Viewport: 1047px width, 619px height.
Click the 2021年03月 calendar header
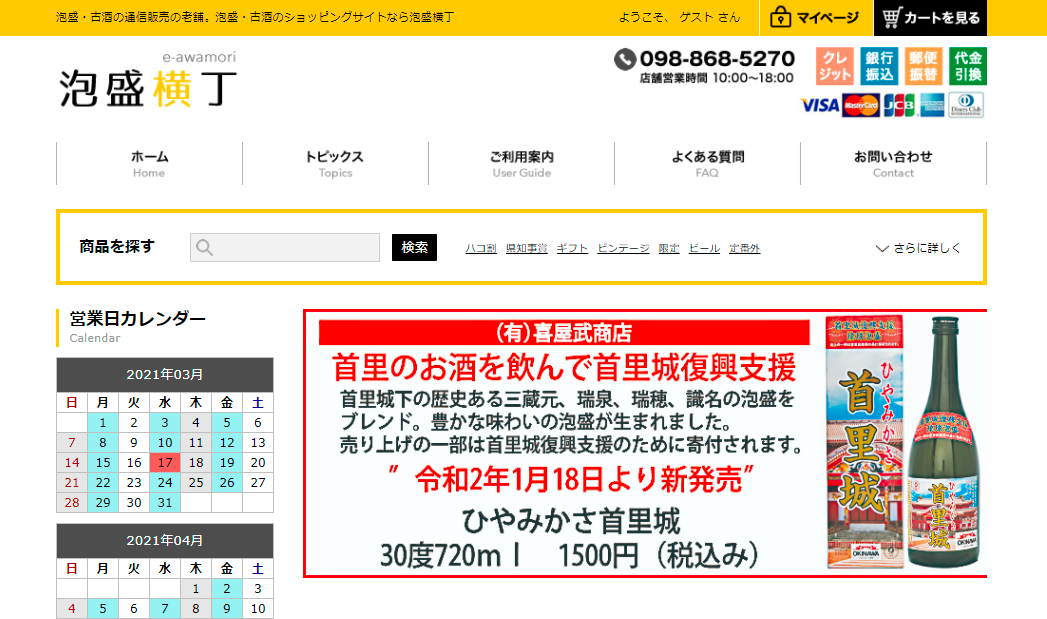(165, 375)
